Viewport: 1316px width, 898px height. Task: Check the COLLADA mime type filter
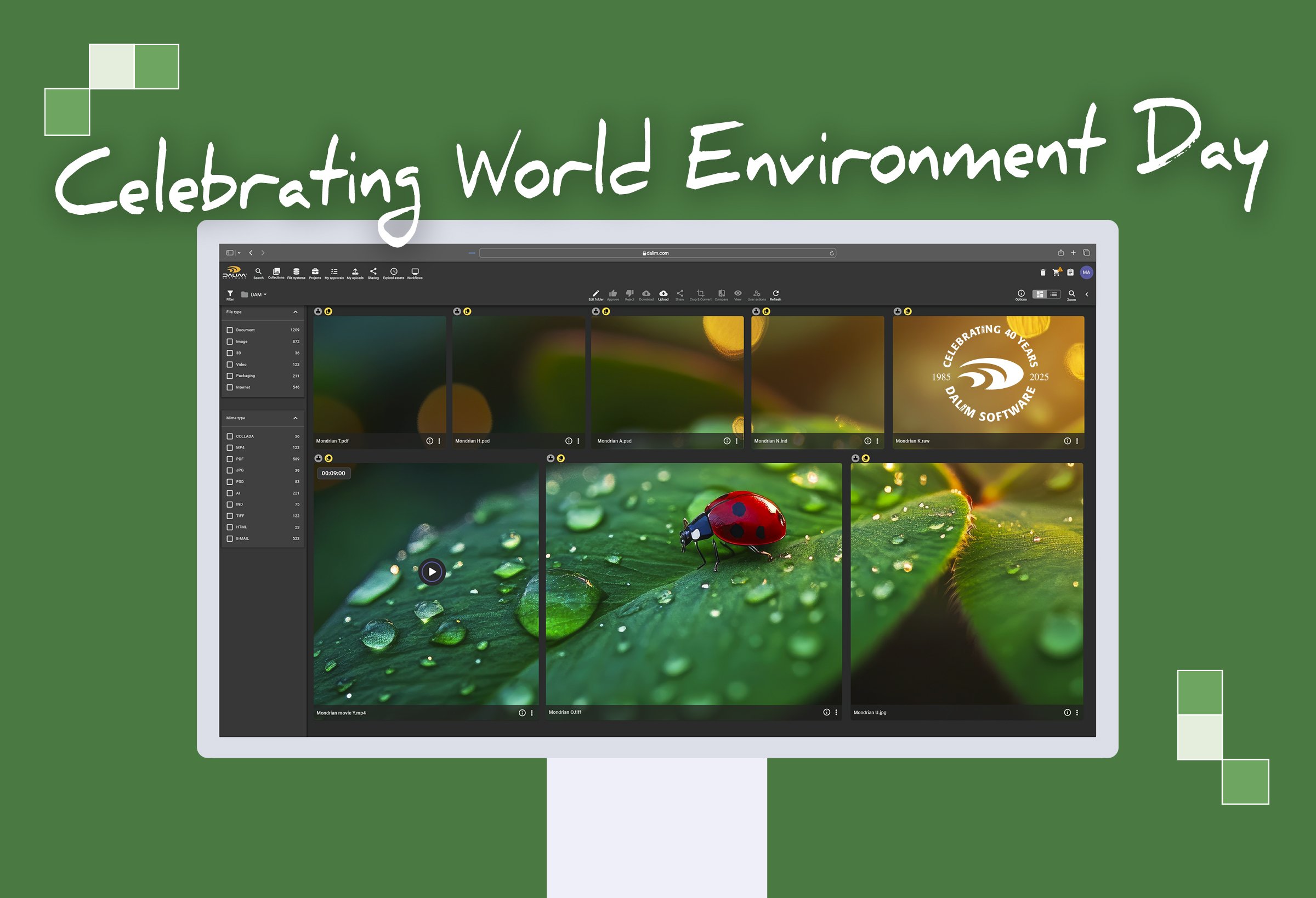229,436
